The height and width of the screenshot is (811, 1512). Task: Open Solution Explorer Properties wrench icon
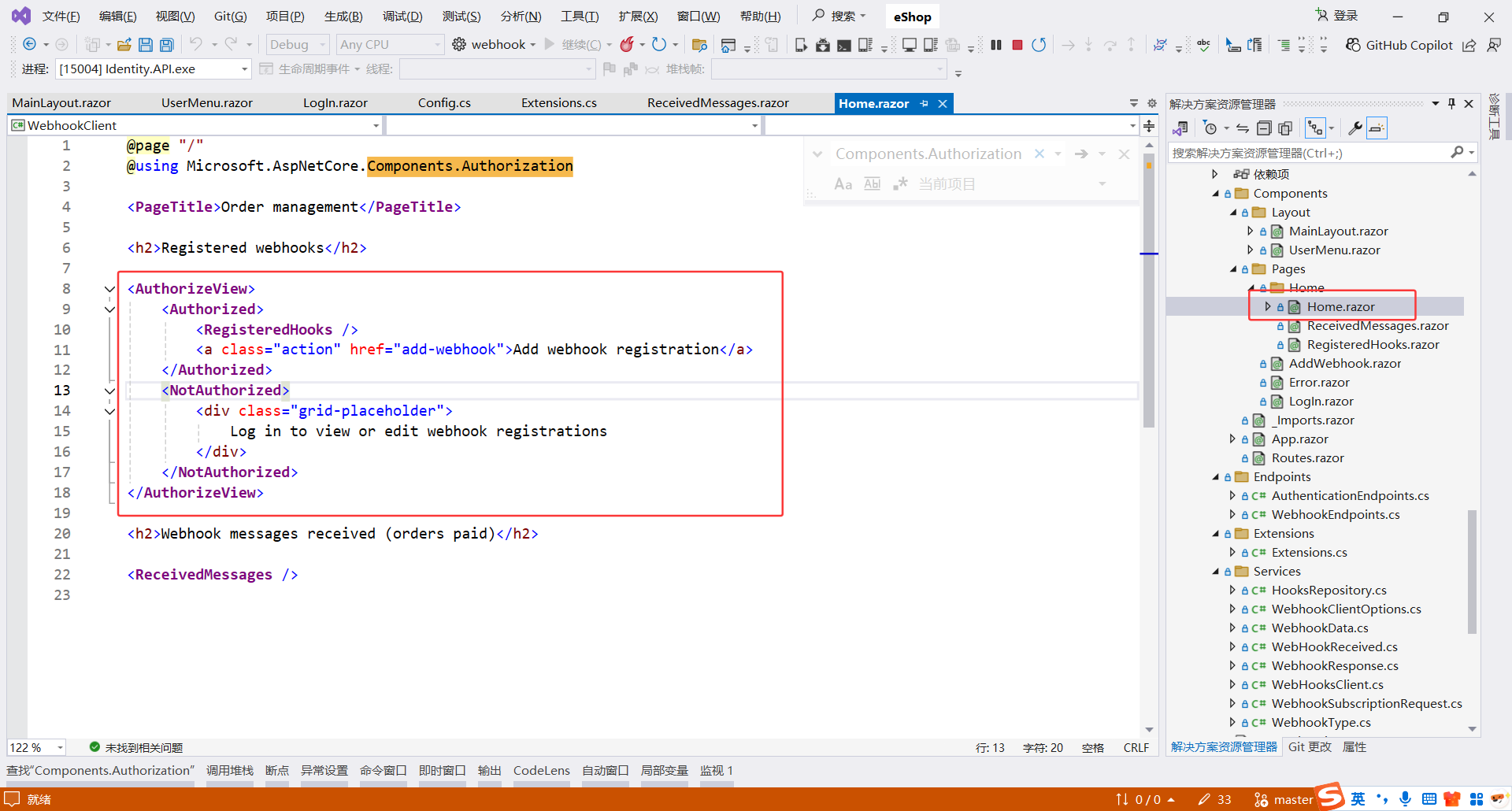[x=1355, y=128]
